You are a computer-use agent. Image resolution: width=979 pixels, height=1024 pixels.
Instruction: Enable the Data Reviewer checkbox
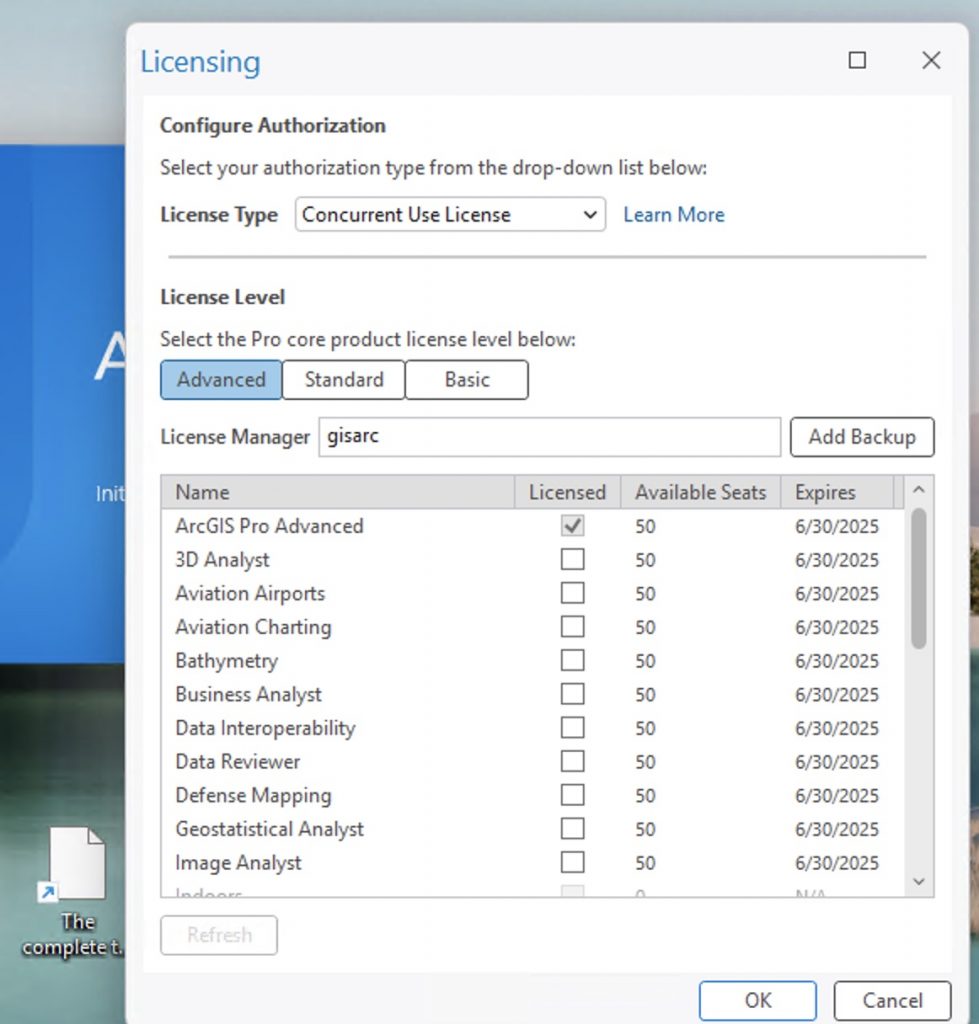click(x=573, y=761)
